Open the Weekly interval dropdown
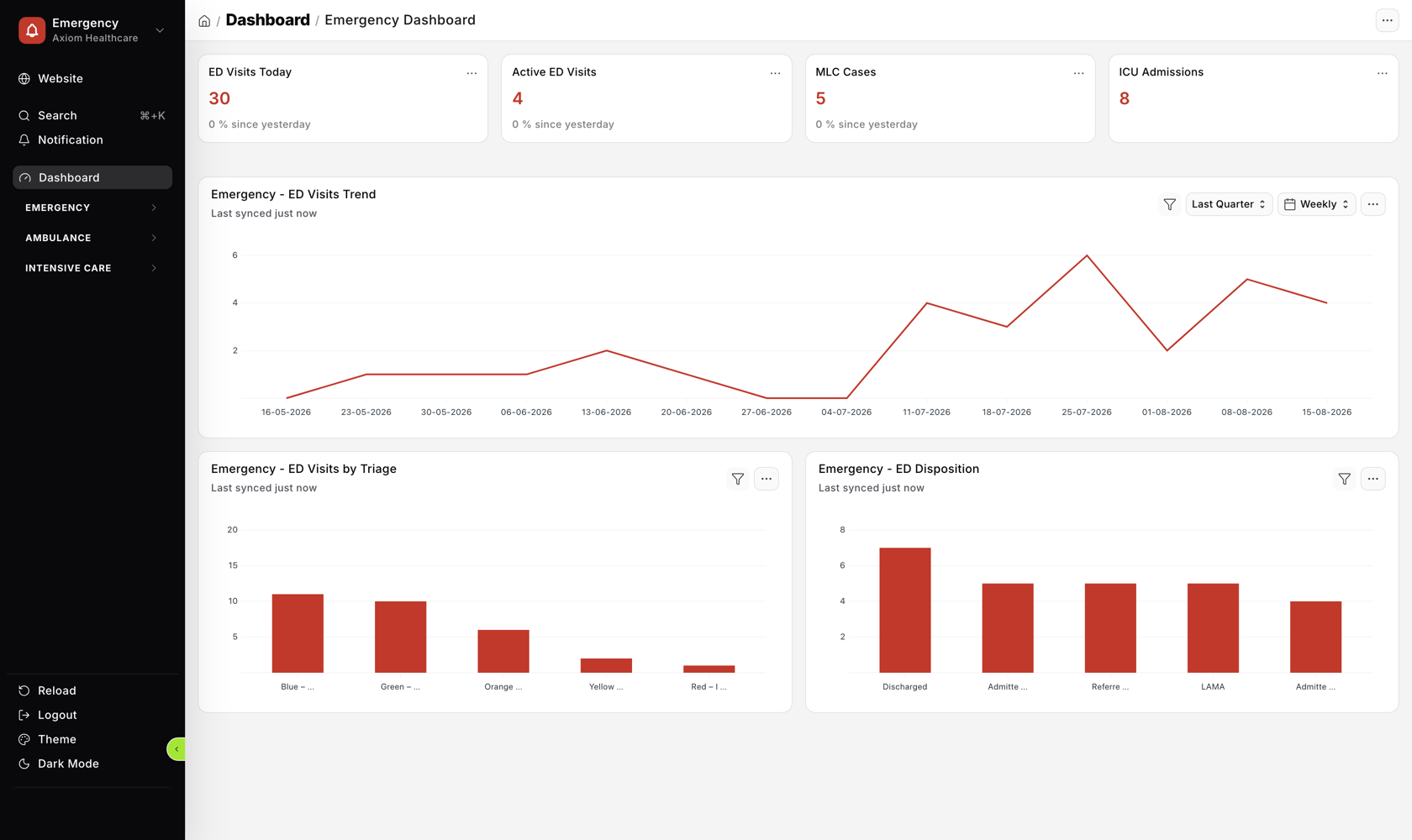Viewport: 1412px width, 840px height. [1317, 204]
